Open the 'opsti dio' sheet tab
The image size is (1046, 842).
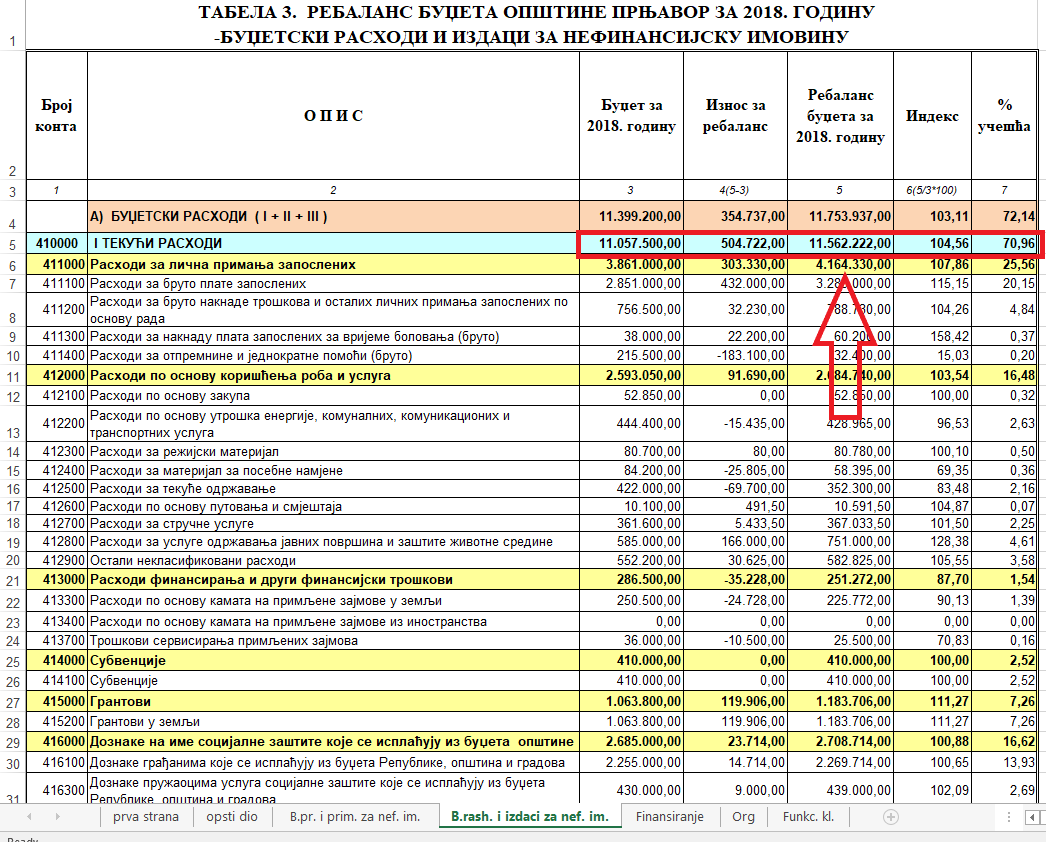tap(231, 817)
